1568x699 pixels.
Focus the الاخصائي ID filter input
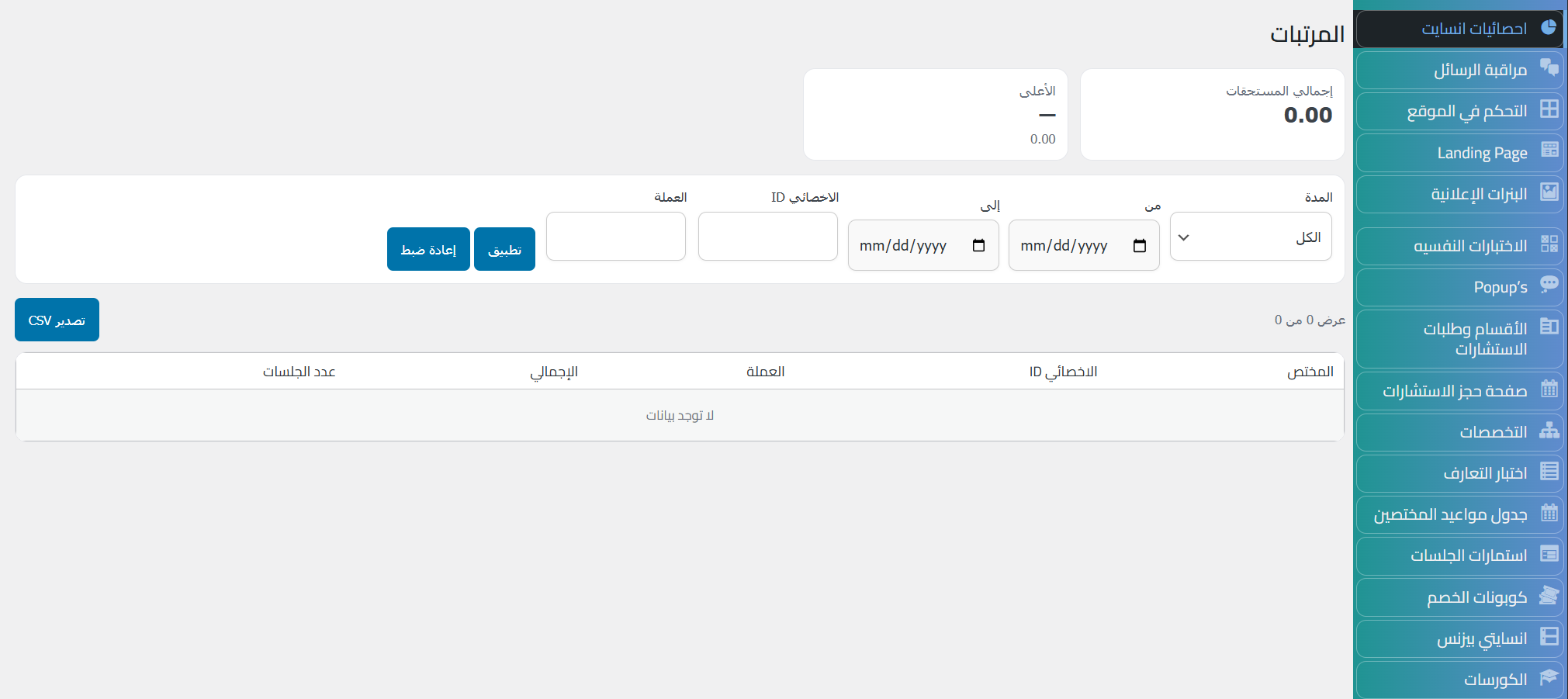(767, 237)
